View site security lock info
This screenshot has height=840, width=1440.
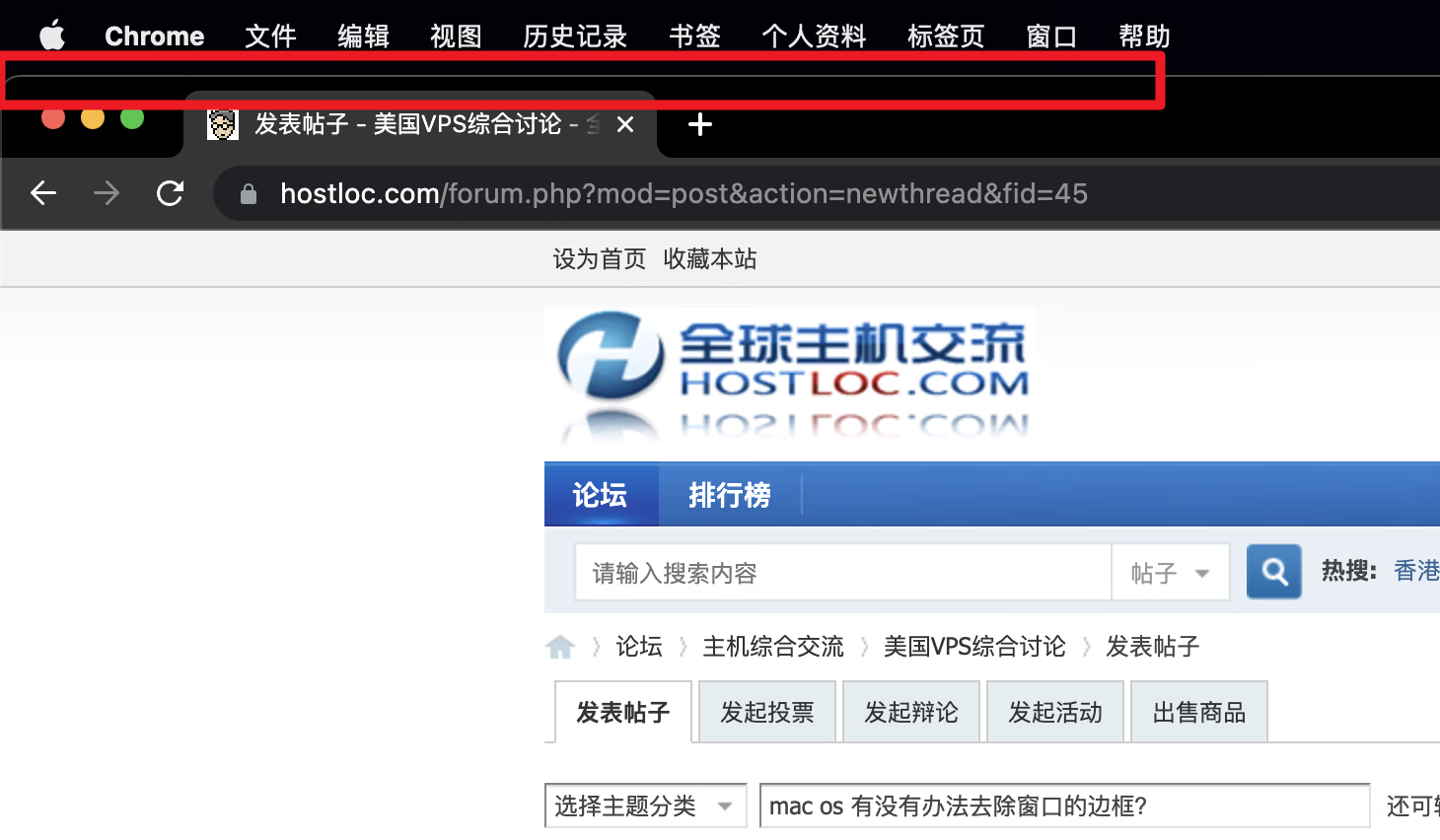(x=249, y=194)
